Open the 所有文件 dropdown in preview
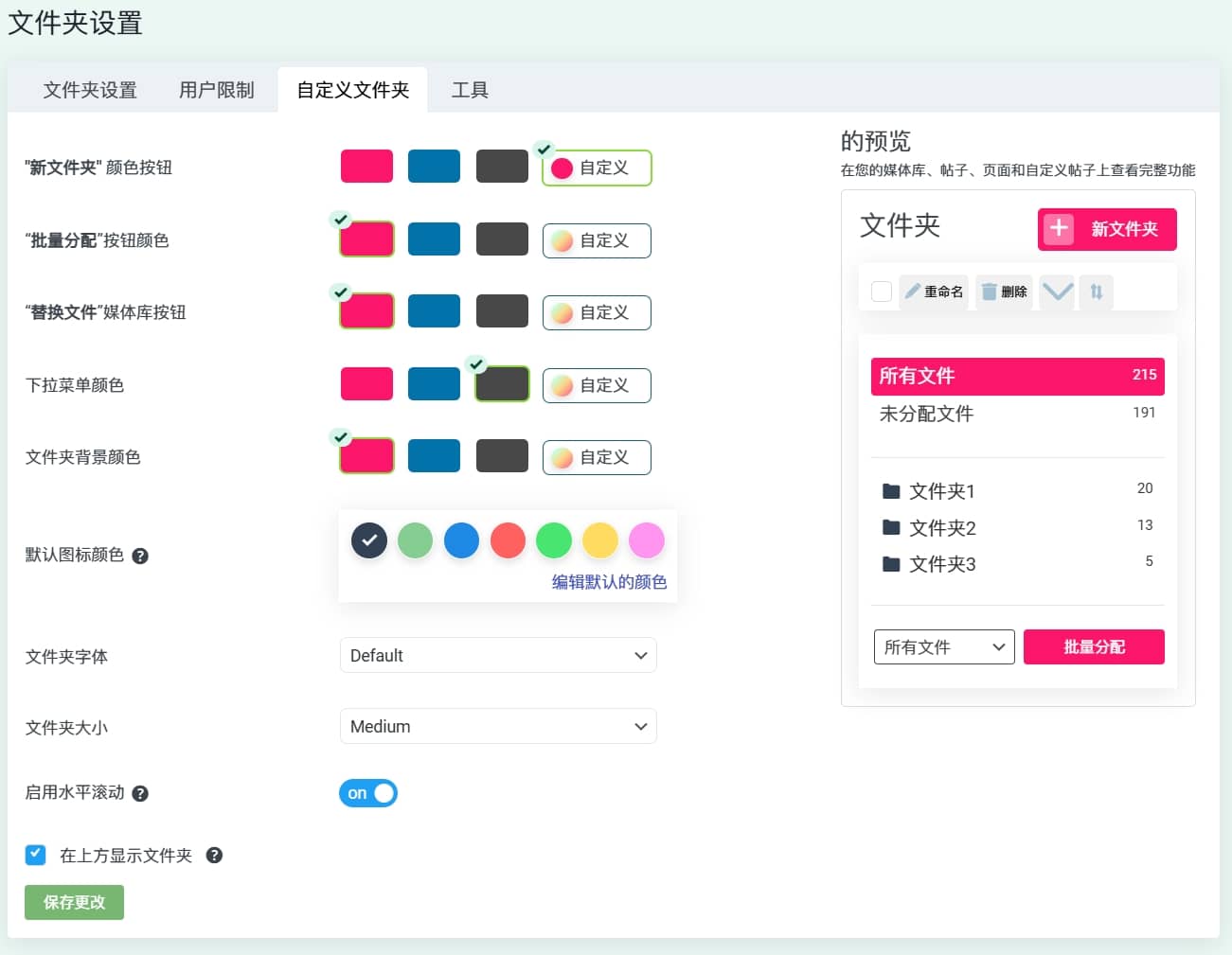This screenshot has width=1232, height=955. tap(943, 647)
